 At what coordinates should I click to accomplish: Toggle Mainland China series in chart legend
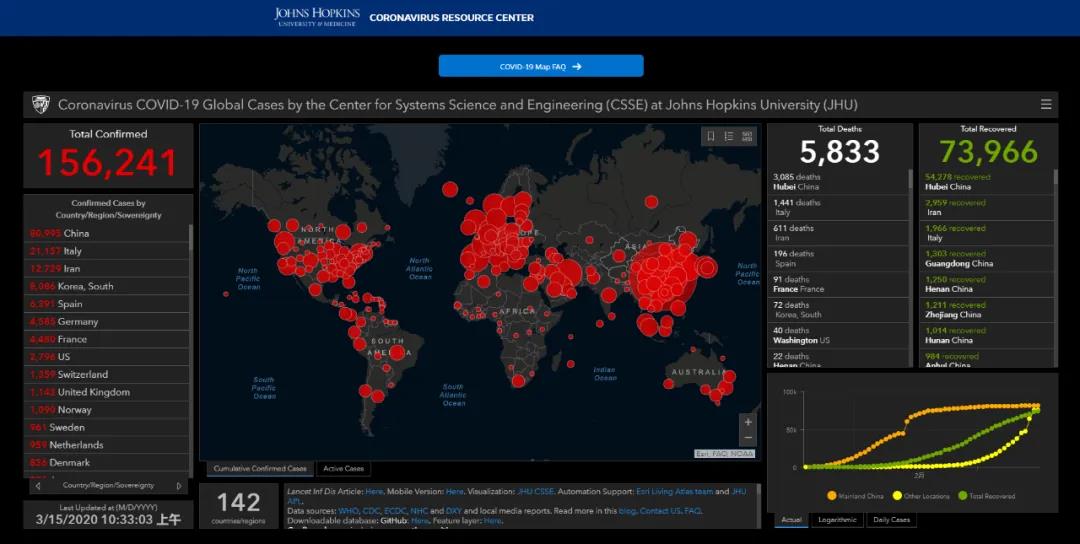click(859, 496)
